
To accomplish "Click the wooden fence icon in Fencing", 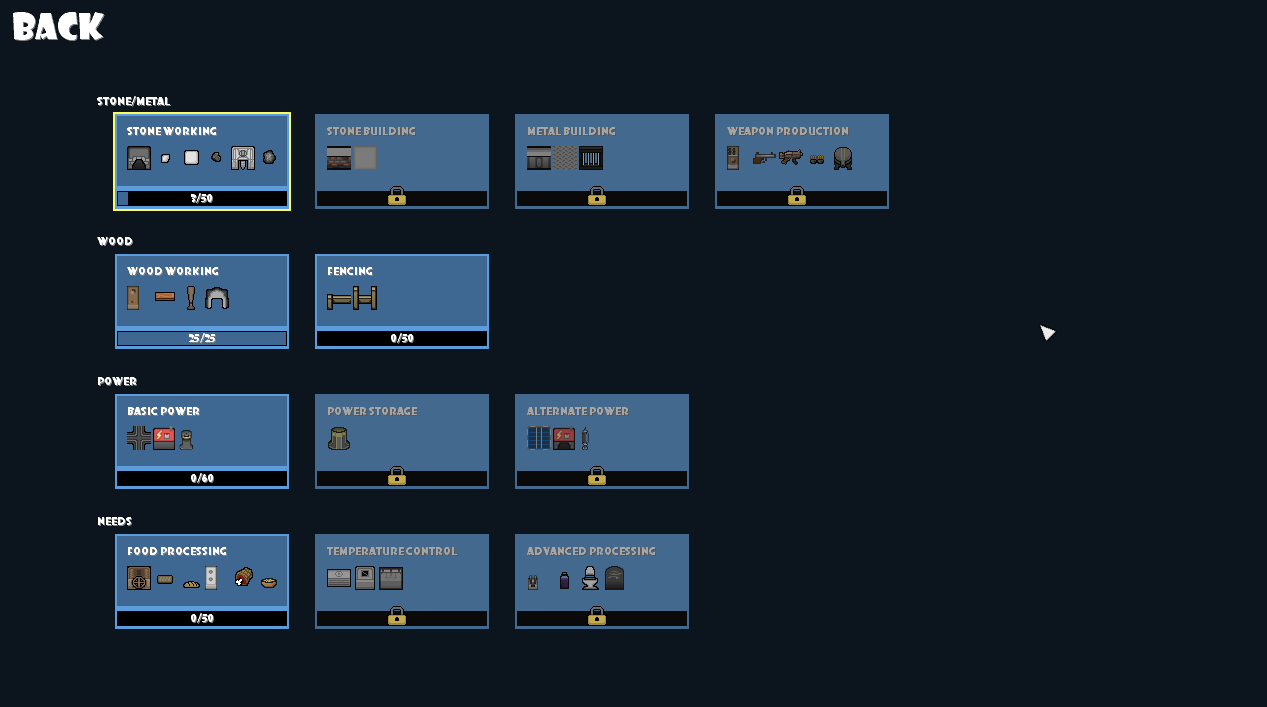I will tap(352, 298).
